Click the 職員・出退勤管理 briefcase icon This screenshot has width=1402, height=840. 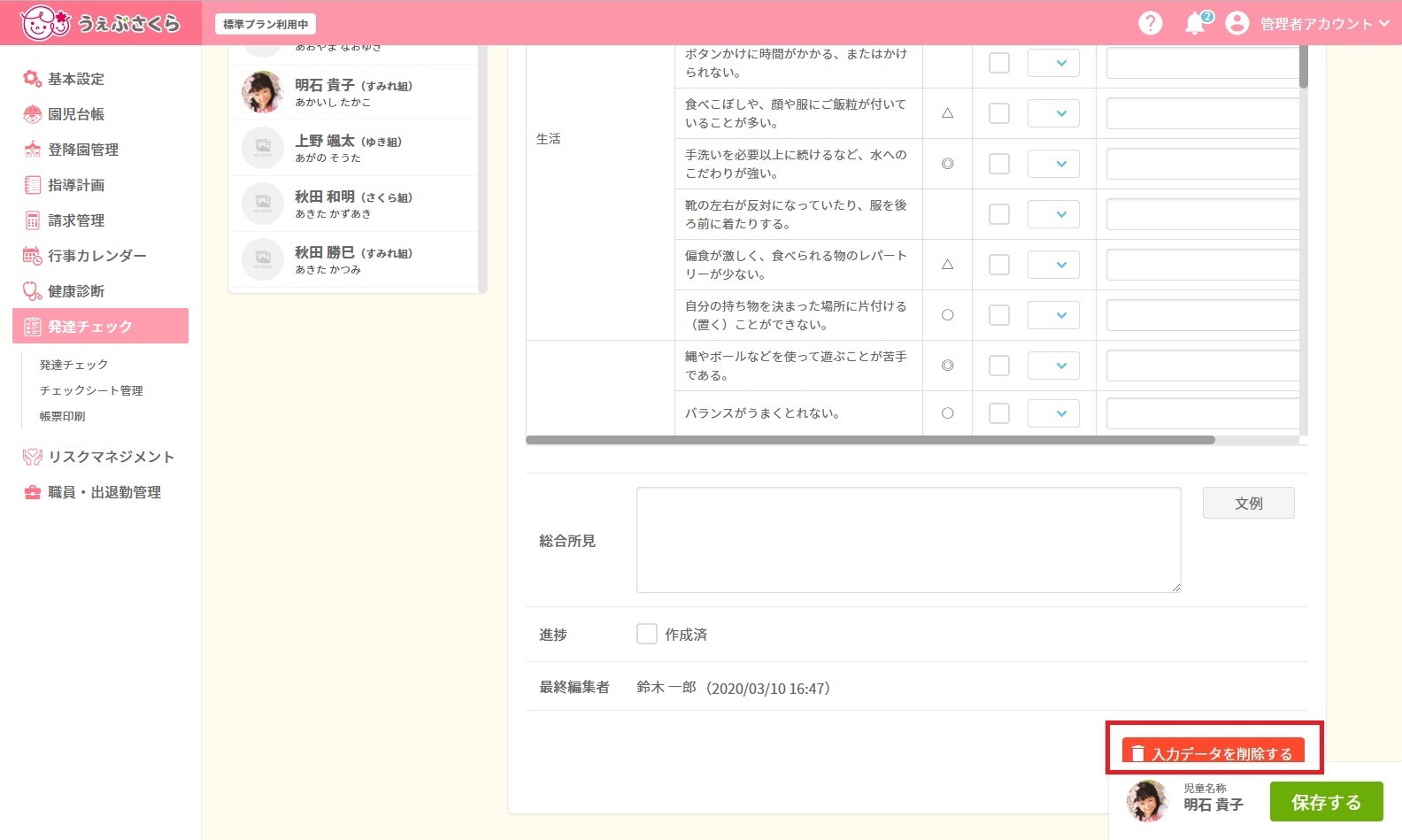33,492
